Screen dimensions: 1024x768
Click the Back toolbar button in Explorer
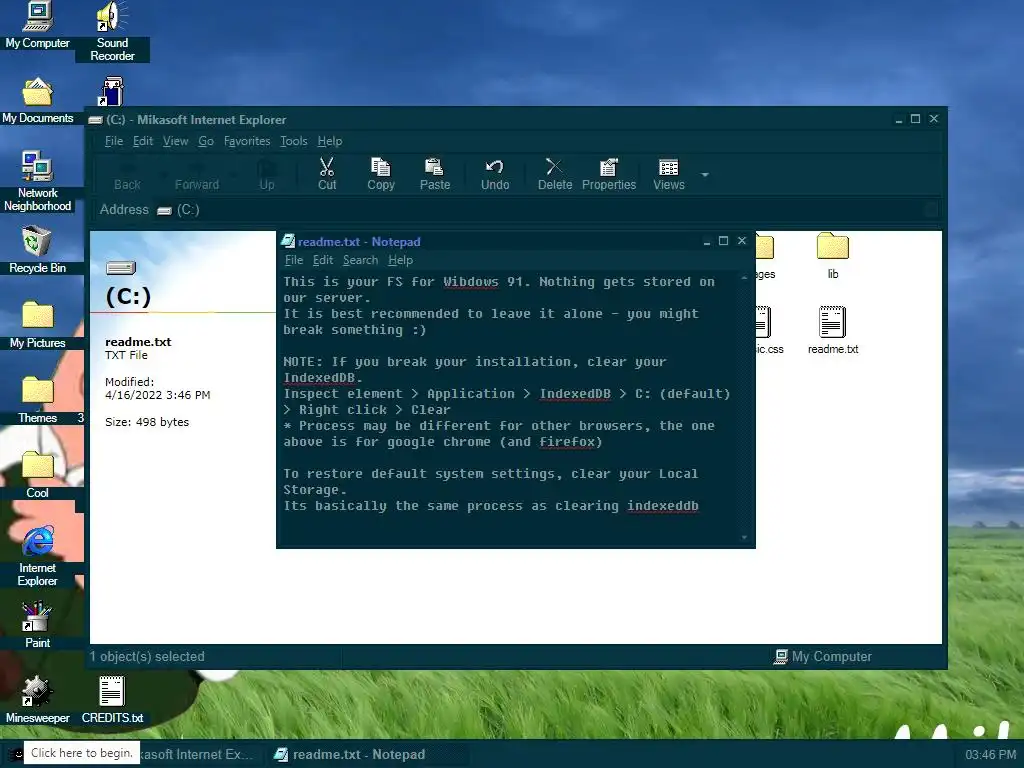click(x=127, y=174)
